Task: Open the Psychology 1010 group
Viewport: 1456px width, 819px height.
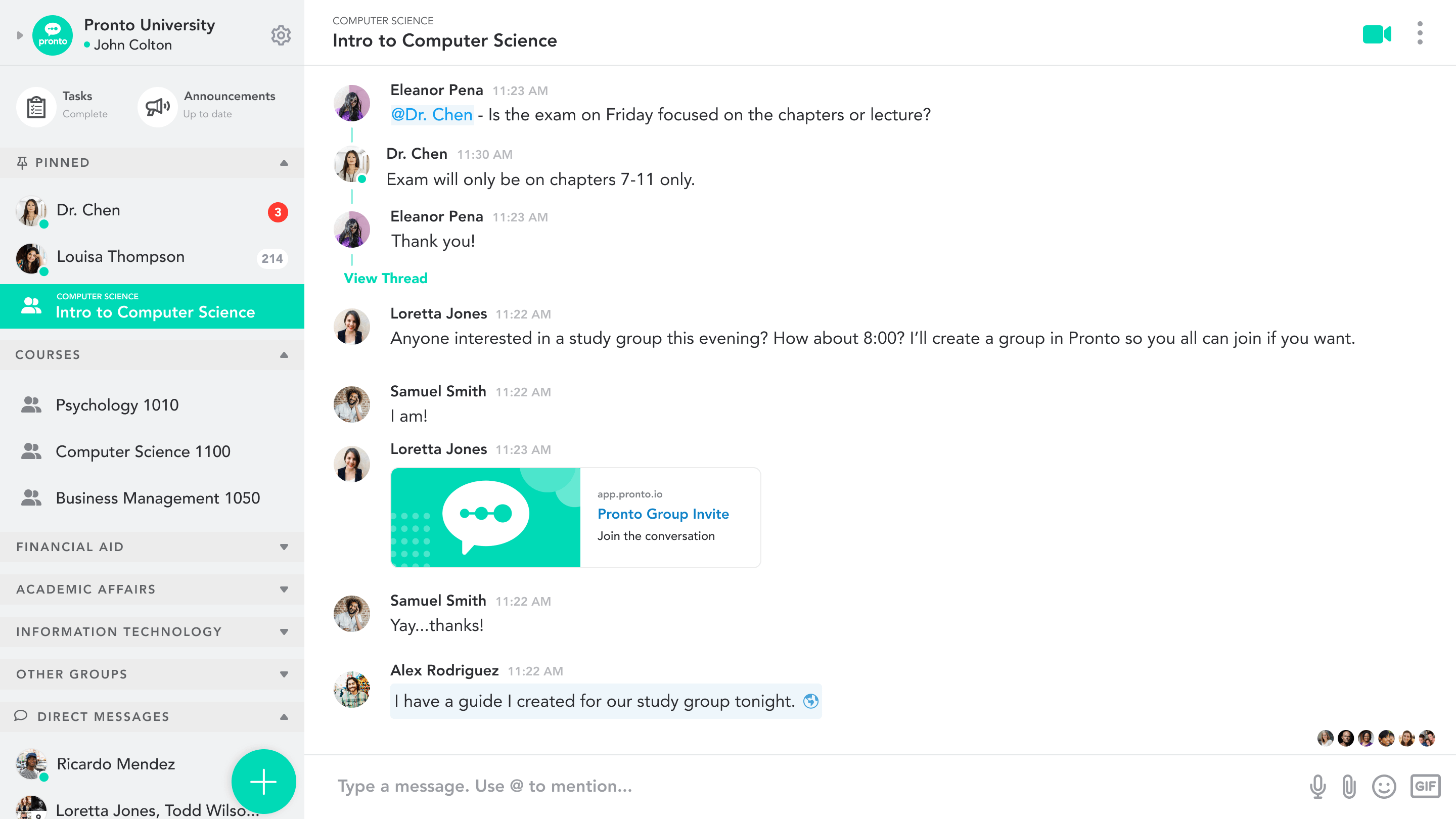Action: click(x=152, y=404)
